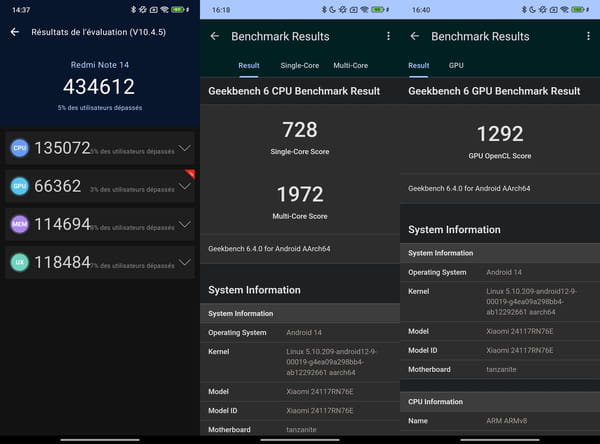Tap the Kernel row in the CPU benchmark screen

300,362
